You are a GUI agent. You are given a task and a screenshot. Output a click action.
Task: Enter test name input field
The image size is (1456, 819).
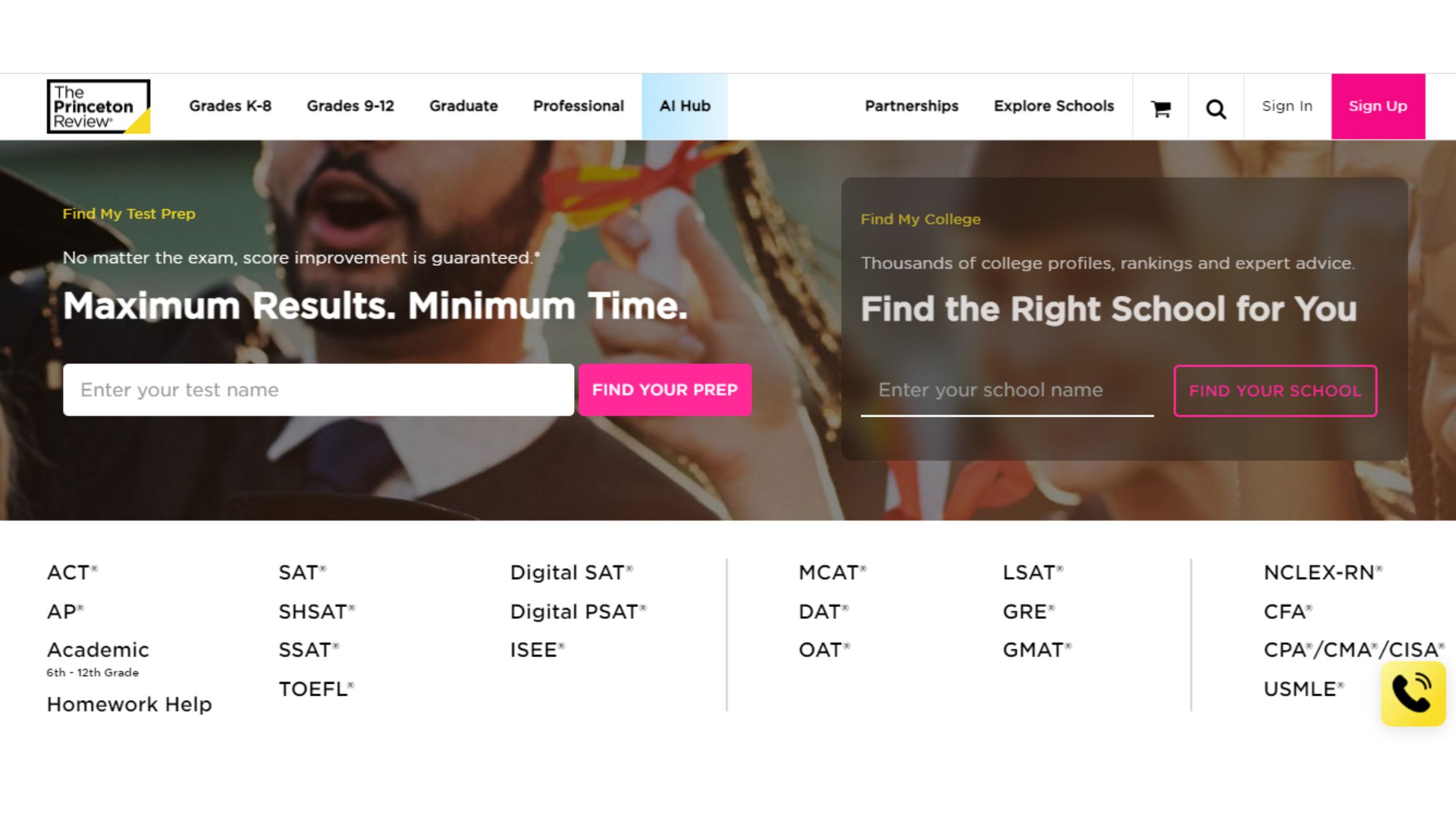318,389
